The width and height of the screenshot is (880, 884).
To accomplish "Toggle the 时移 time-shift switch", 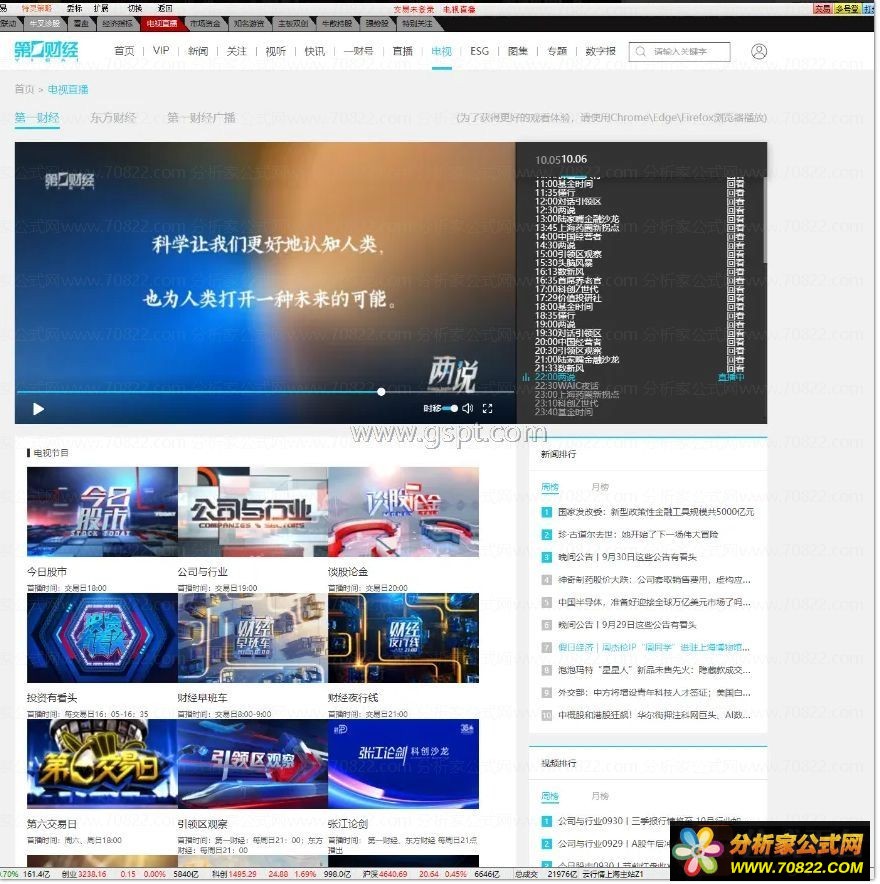I will [x=450, y=408].
